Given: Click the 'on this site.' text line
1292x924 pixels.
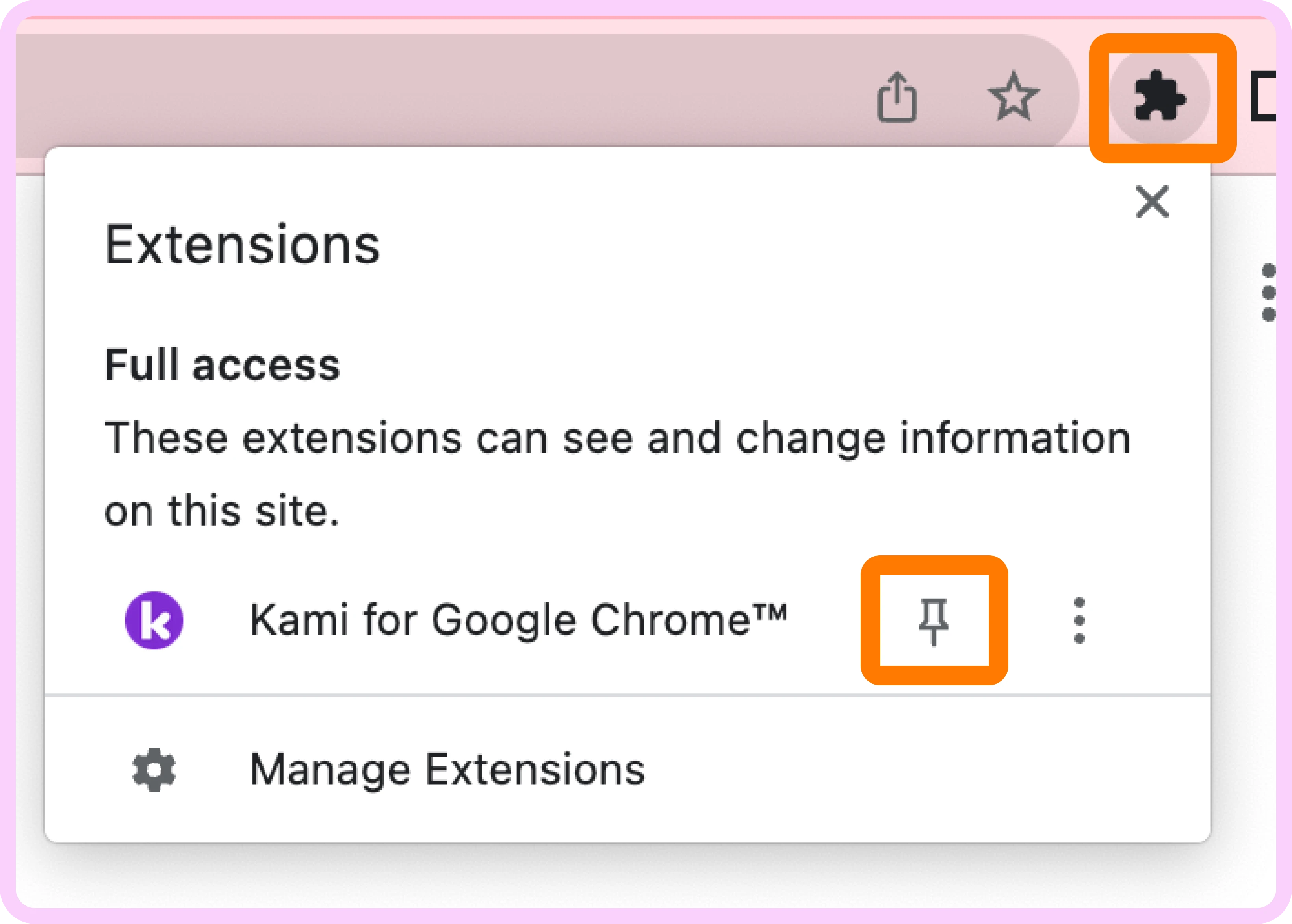Looking at the screenshot, I should [x=221, y=511].
